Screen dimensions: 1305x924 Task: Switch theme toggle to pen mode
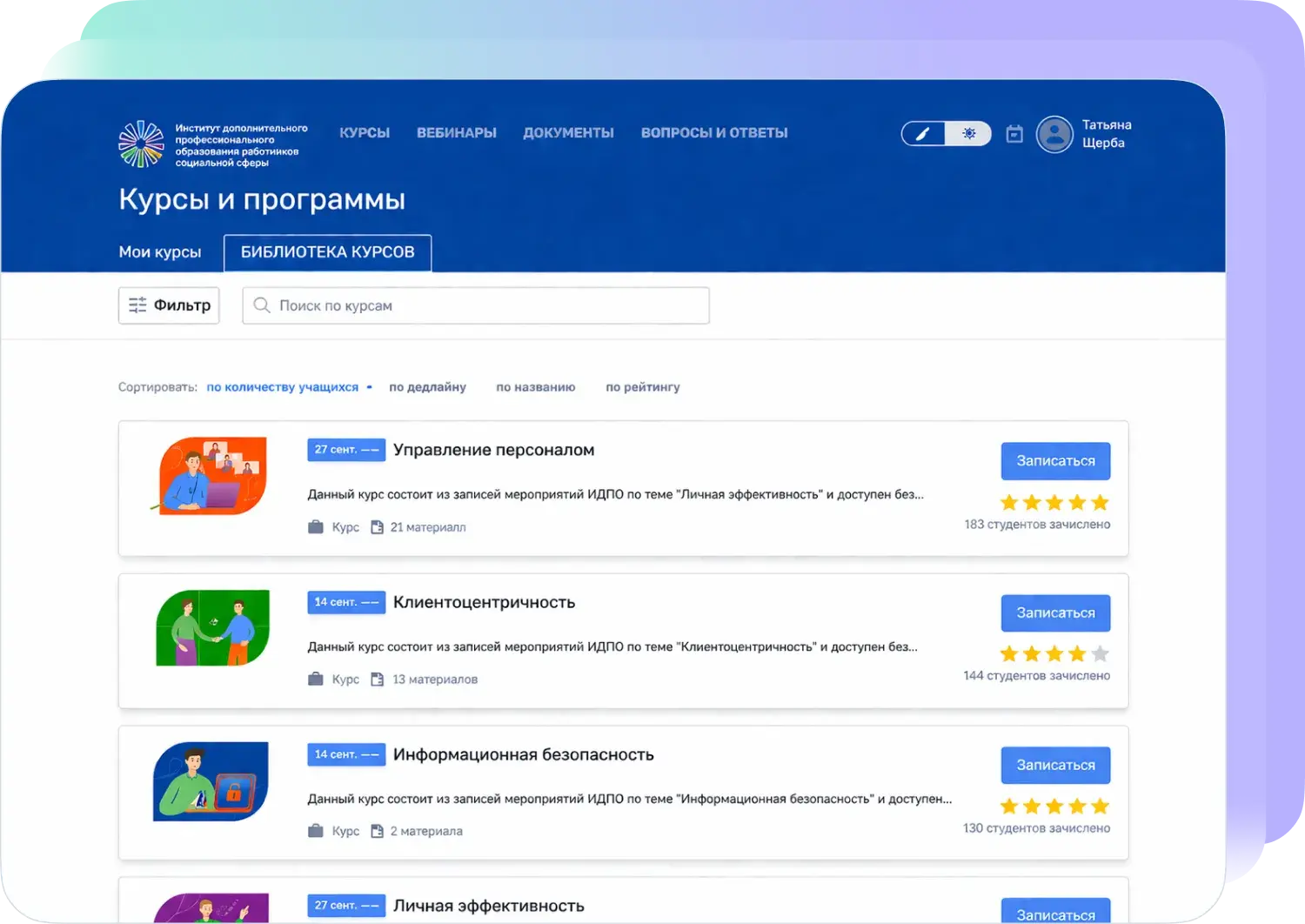click(923, 134)
